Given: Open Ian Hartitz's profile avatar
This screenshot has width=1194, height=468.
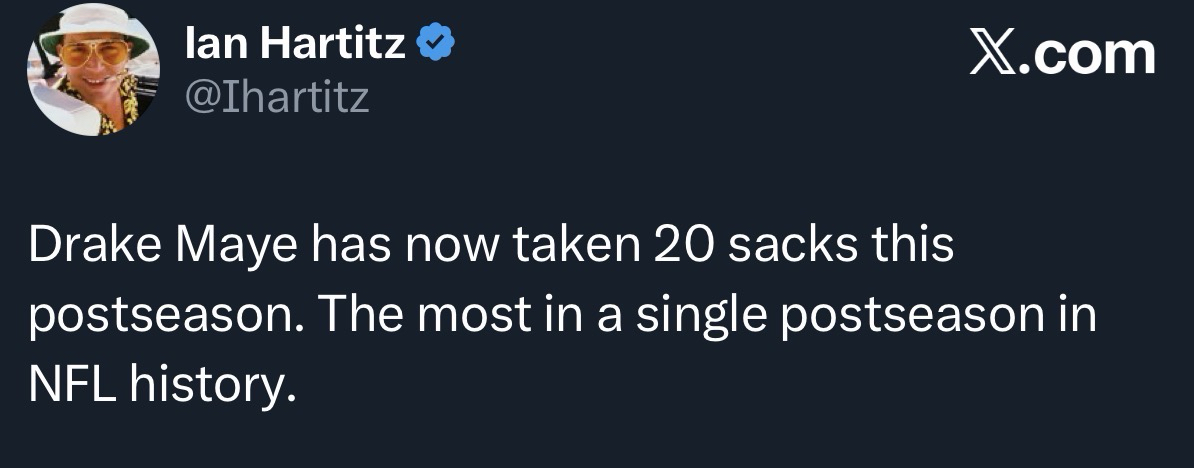Looking at the screenshot, I should [92, 70].
